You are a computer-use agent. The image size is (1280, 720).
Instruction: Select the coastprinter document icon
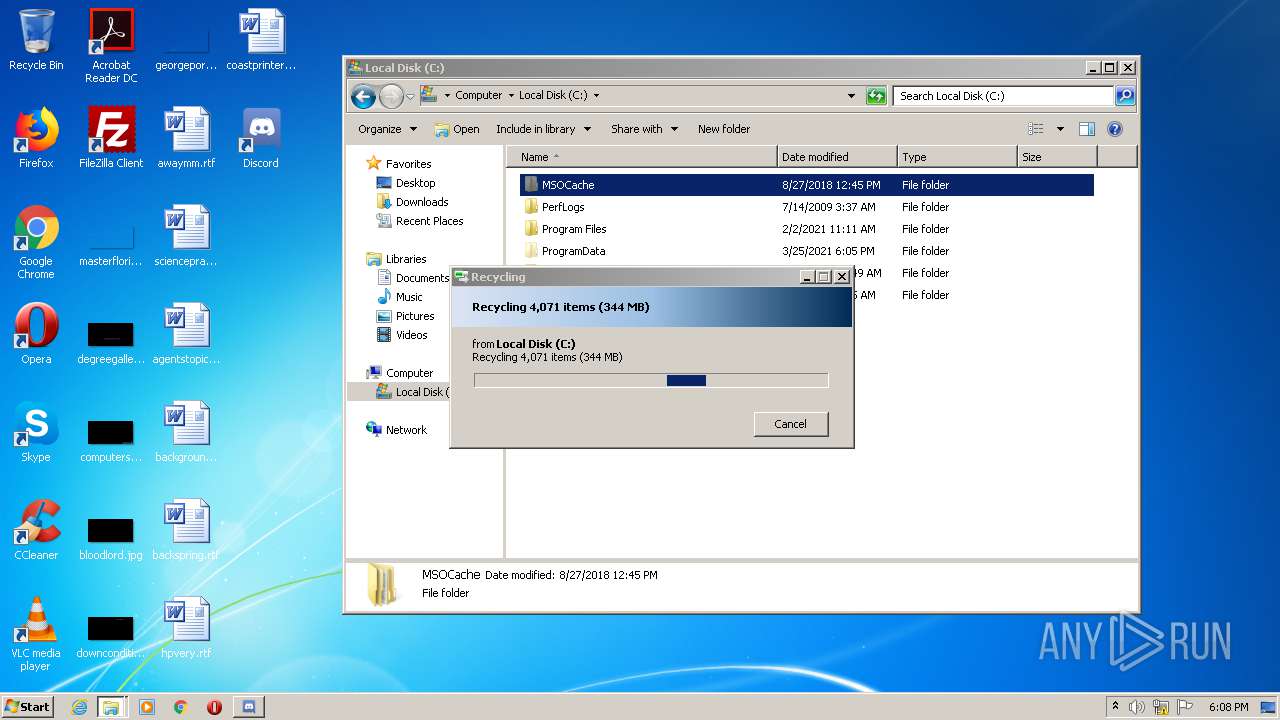[261, 40]
